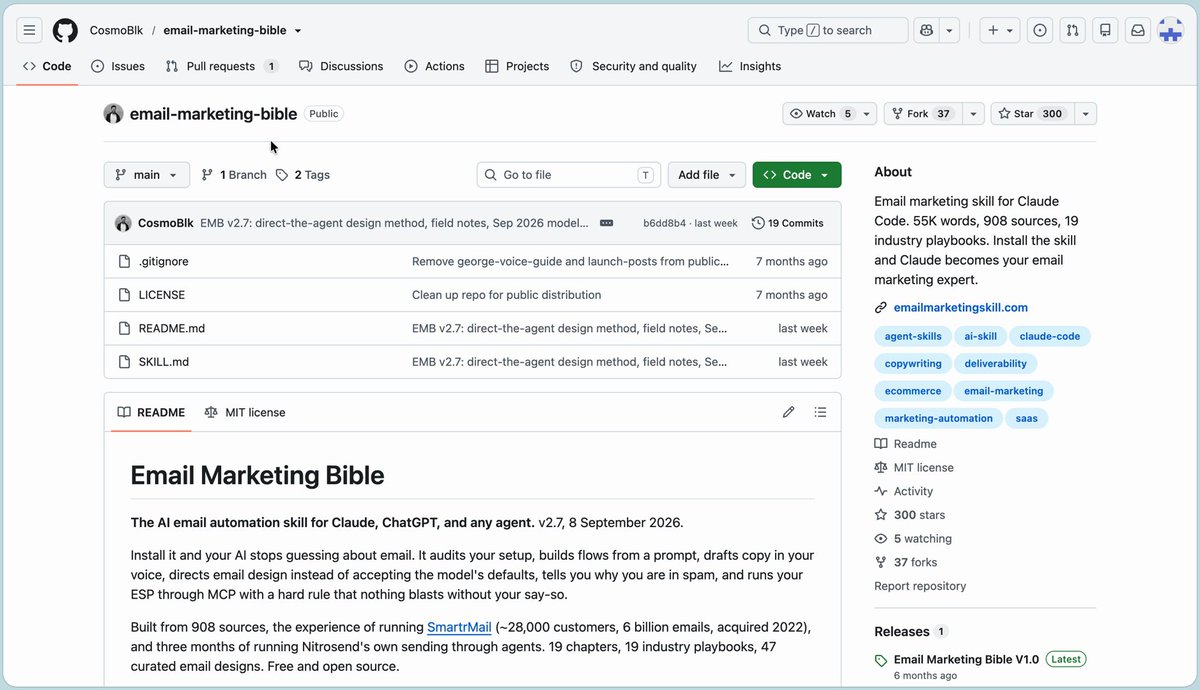
Task: Click the email-marketing topic tag
Action: (x=1003, y=391)
